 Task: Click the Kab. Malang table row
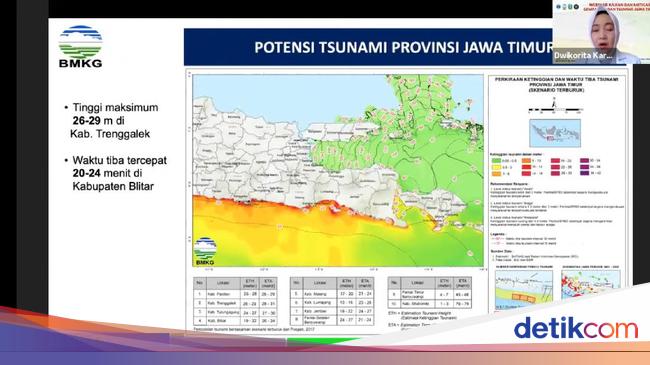(x=332, y=294)
